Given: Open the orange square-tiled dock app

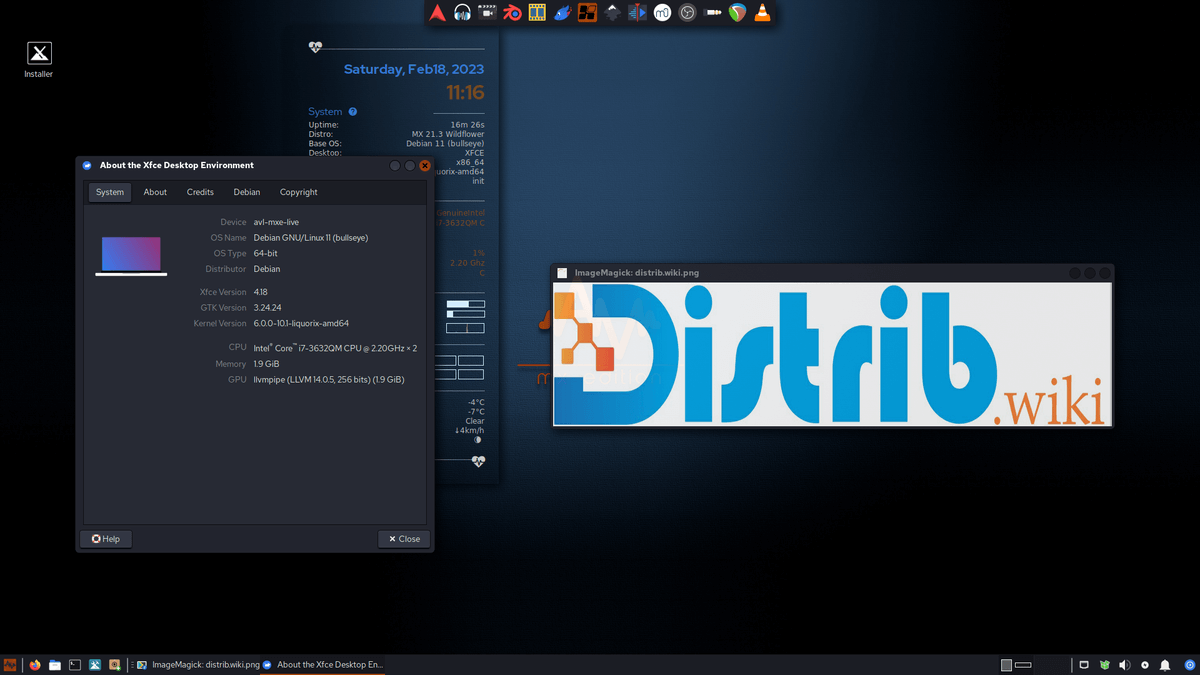Looking at the screenshot, I should click(587, 13).
